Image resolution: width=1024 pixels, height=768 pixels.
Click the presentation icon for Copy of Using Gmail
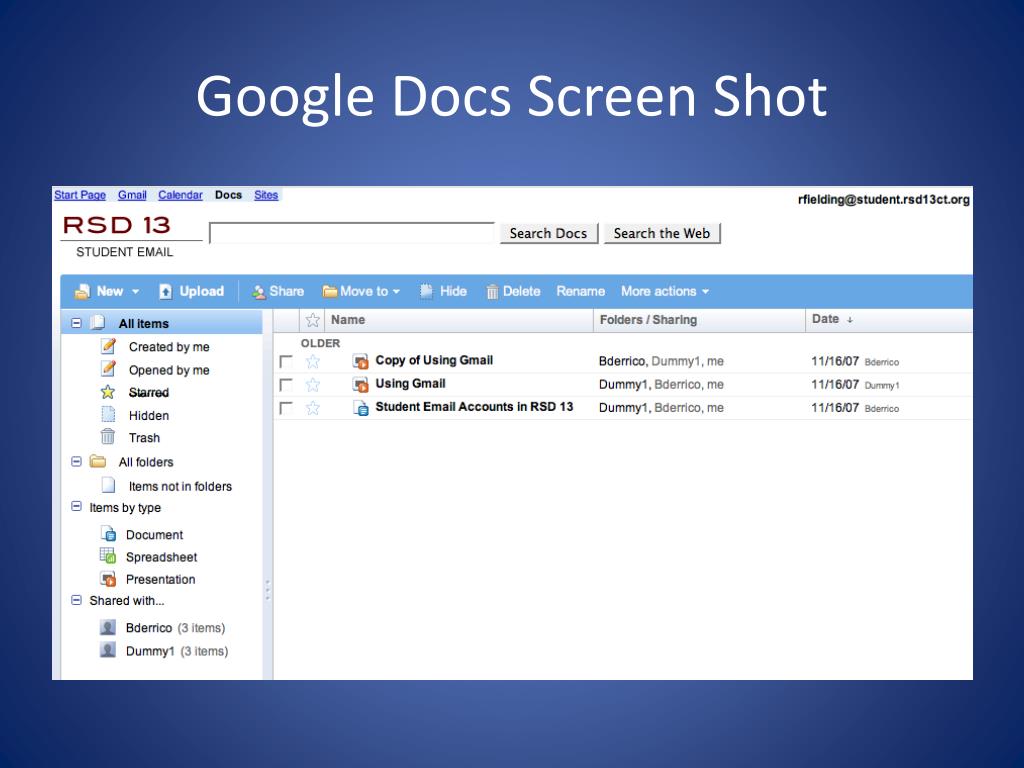(x=360, y=361)
